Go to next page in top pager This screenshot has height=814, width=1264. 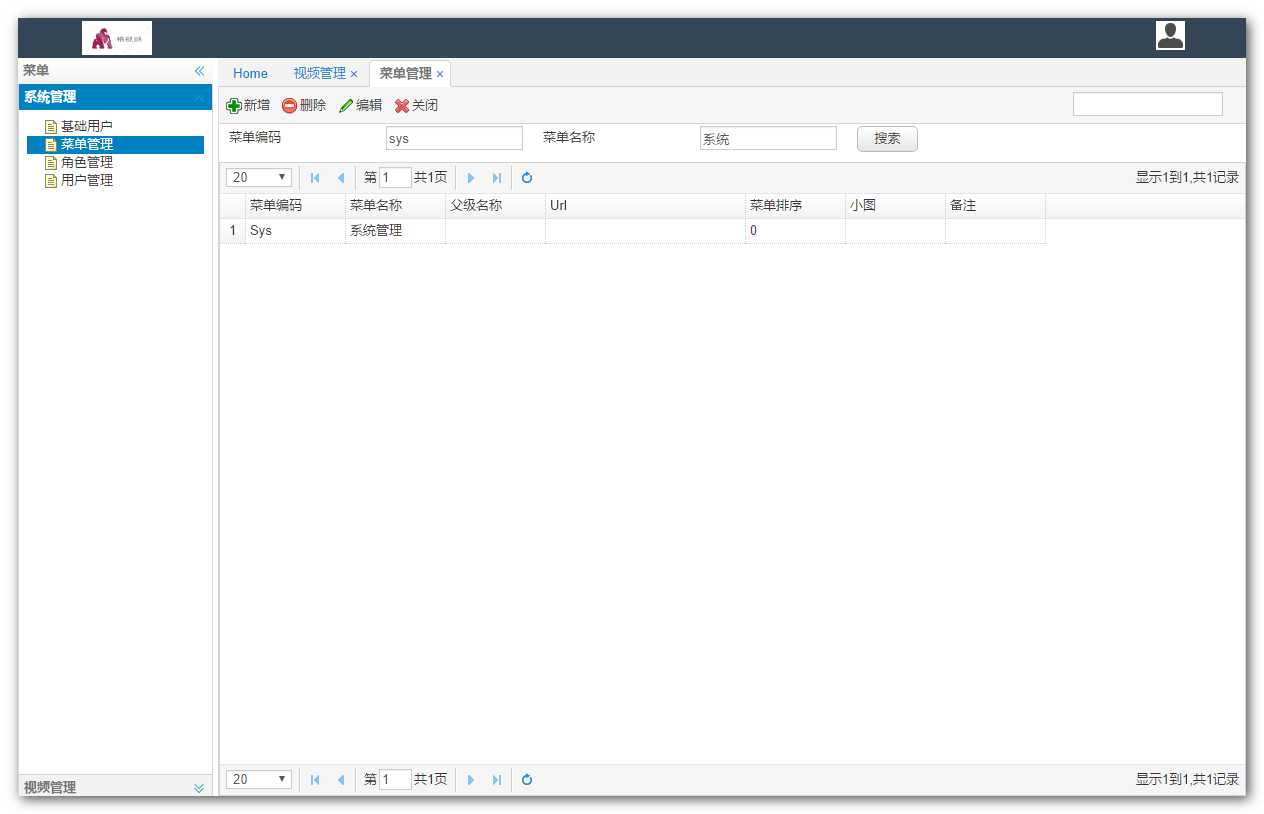471,178
